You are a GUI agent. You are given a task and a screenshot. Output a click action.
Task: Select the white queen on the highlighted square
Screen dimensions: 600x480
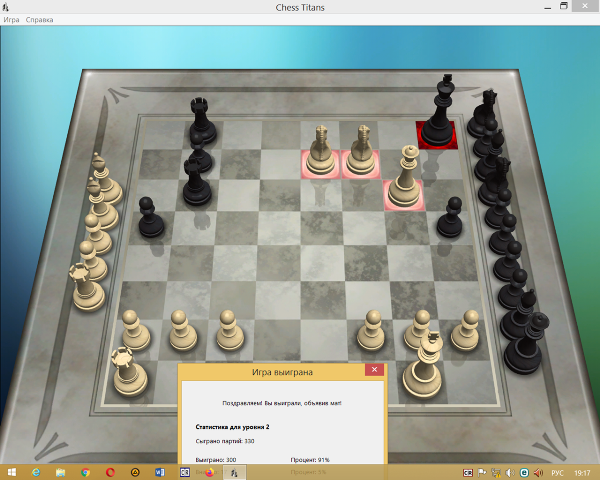(405, 180)
